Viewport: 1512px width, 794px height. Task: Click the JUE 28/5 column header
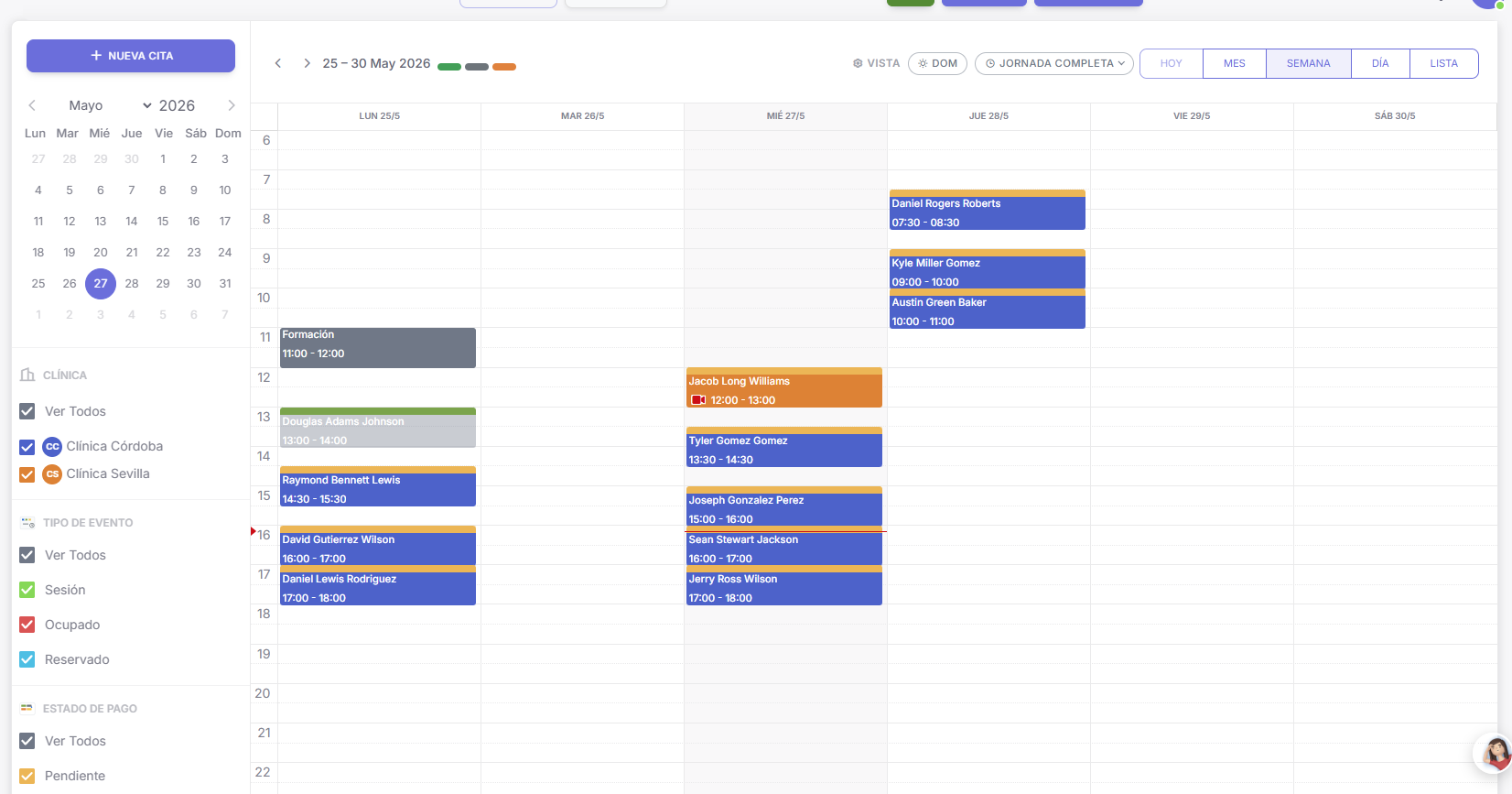click(989, 116)
